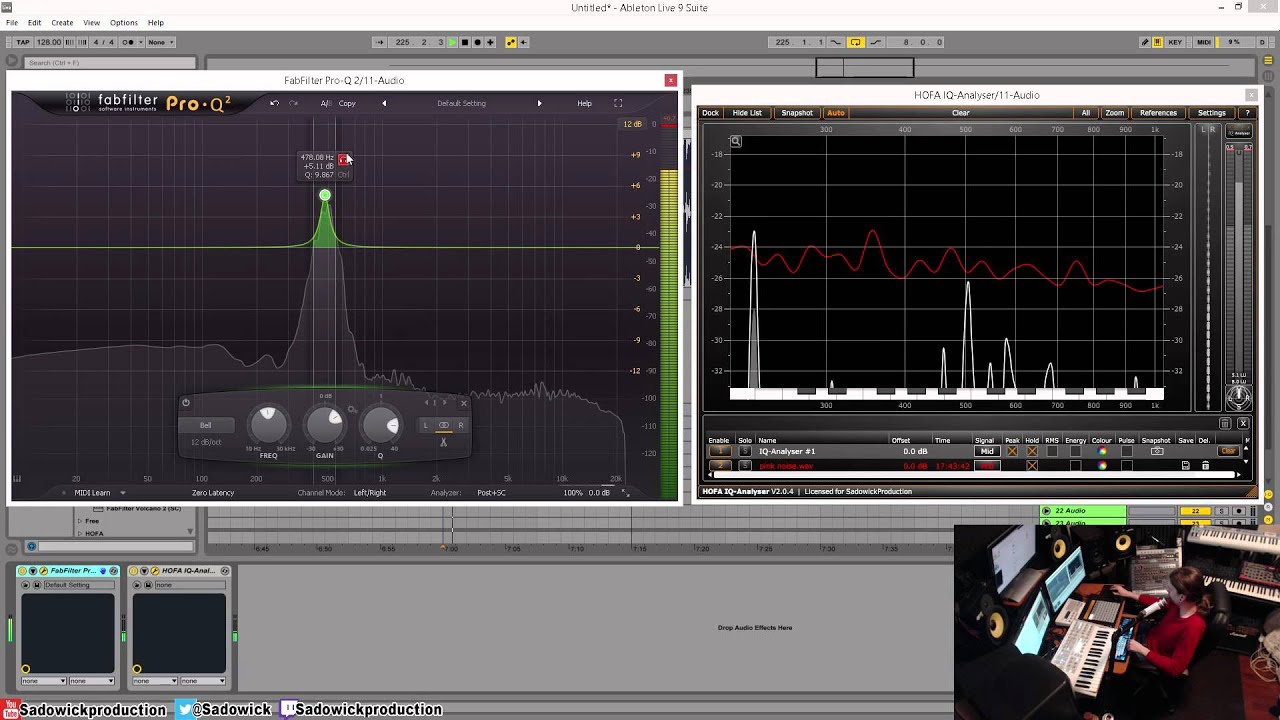This screenshot has height=720, width=1280.
Task: Open Ableton Help menu
Action: click(156, 22)
